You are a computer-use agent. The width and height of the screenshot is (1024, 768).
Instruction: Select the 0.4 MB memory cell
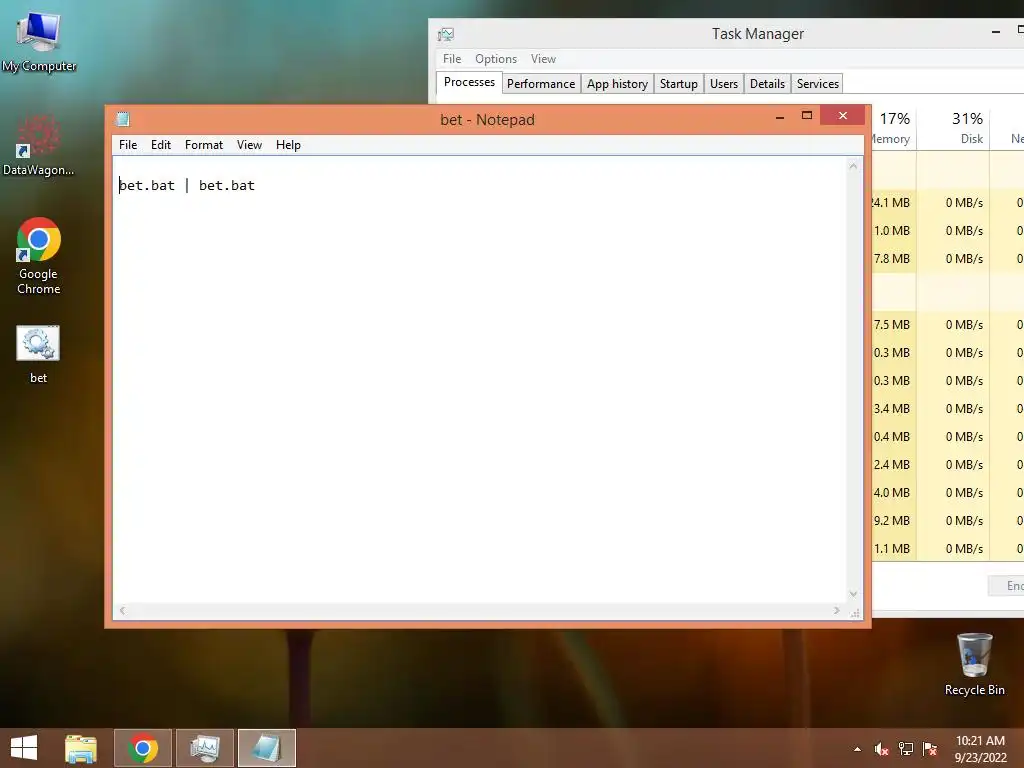[893, 437]
